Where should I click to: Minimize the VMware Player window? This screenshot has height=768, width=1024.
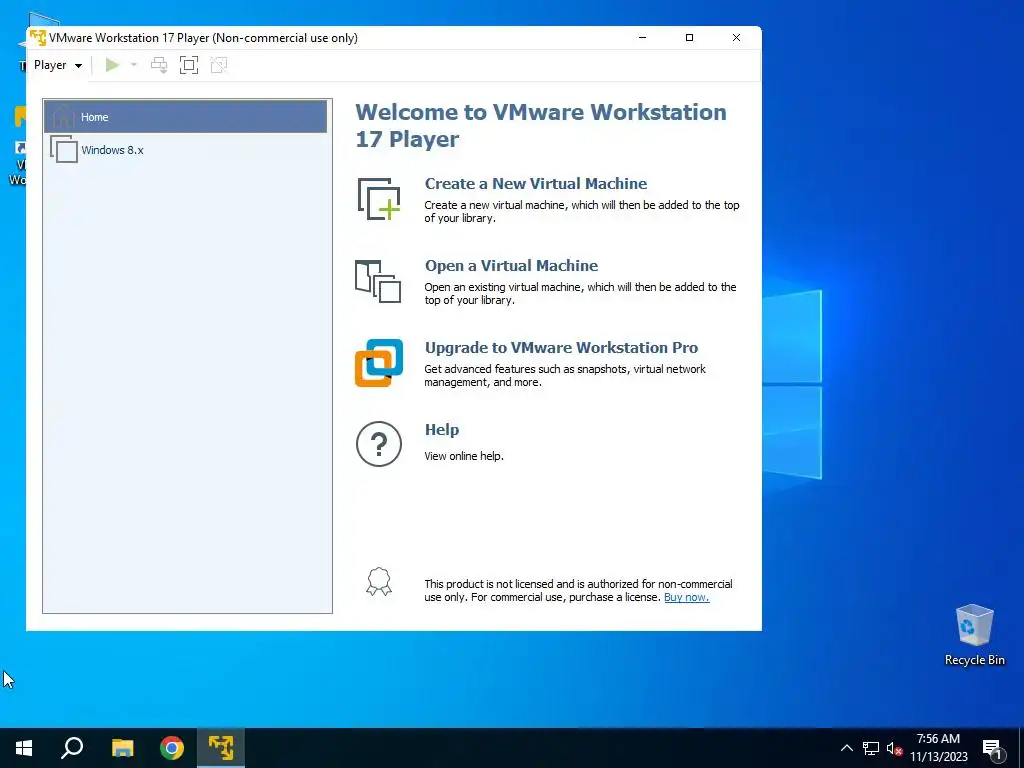coord(642,37)
